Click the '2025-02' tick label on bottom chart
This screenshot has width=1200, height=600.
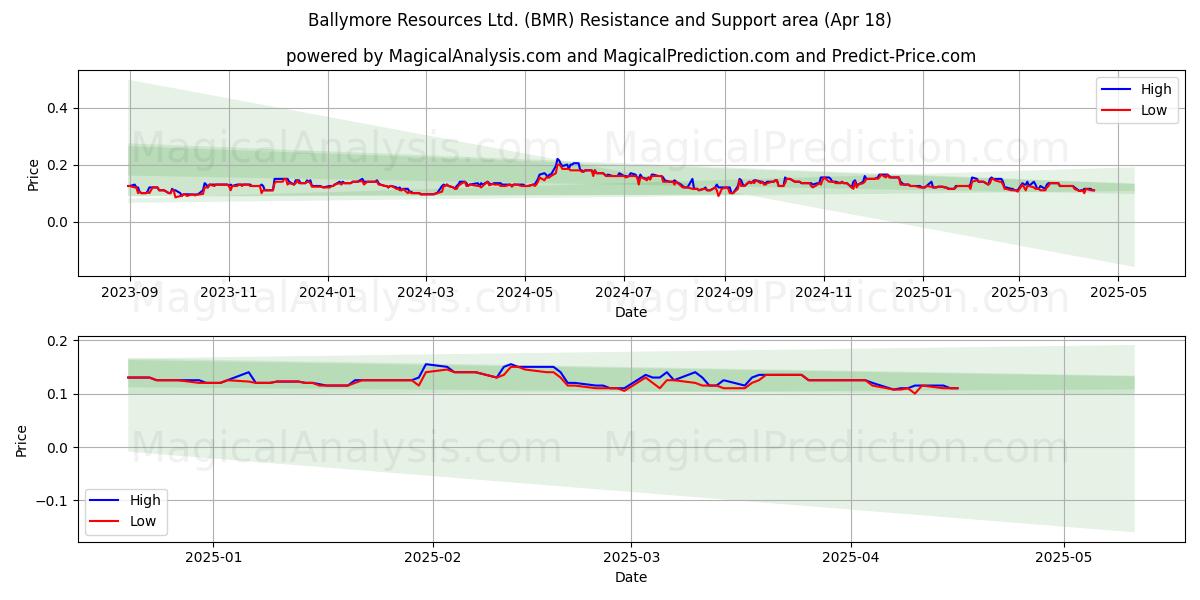433,557
